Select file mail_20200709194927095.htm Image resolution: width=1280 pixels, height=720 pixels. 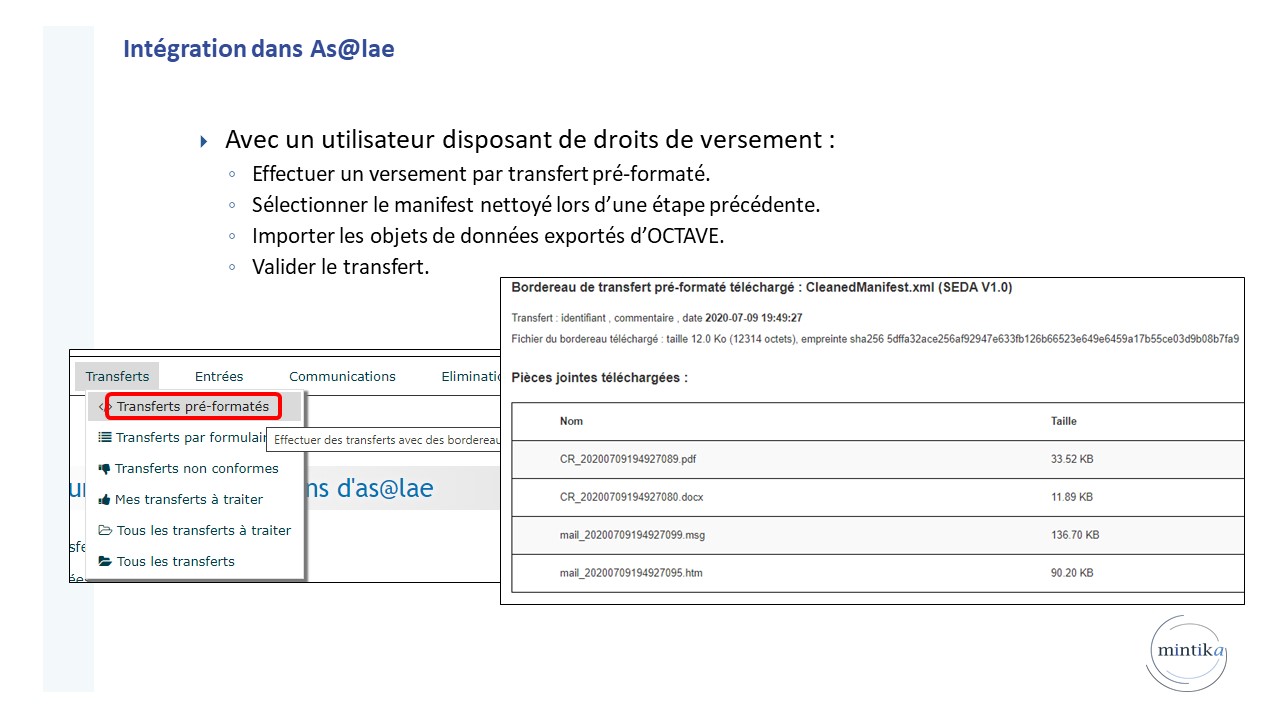click(631, 573)
